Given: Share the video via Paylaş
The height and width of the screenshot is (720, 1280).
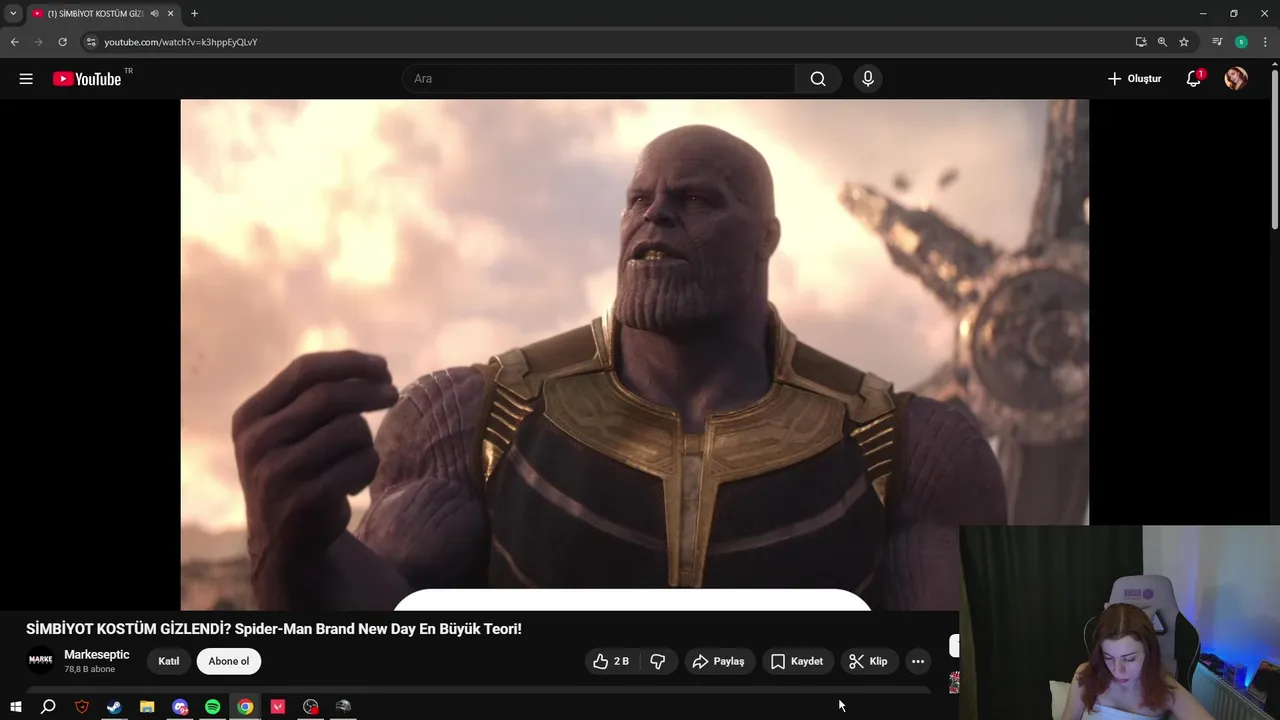Looking at the screenshot, I should click(718, 661).
